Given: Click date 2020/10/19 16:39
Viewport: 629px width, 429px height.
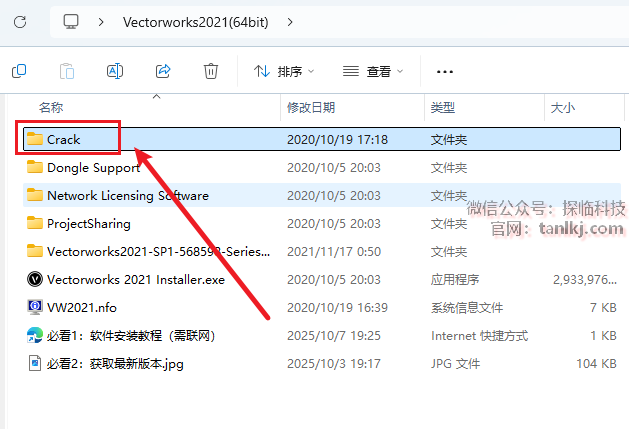Looking at the screenshot, I should click(337, 308).
